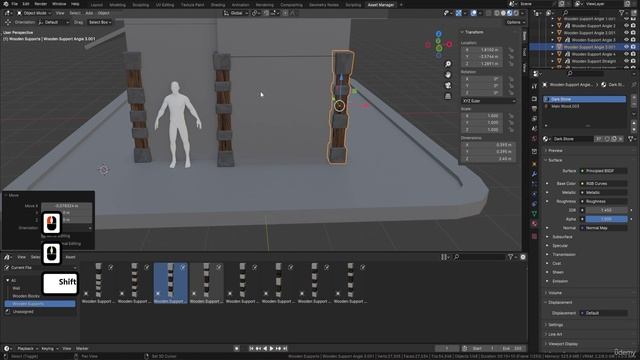Open the Material properties tab icon
This screenshot has width=640, height=360.
534,224
